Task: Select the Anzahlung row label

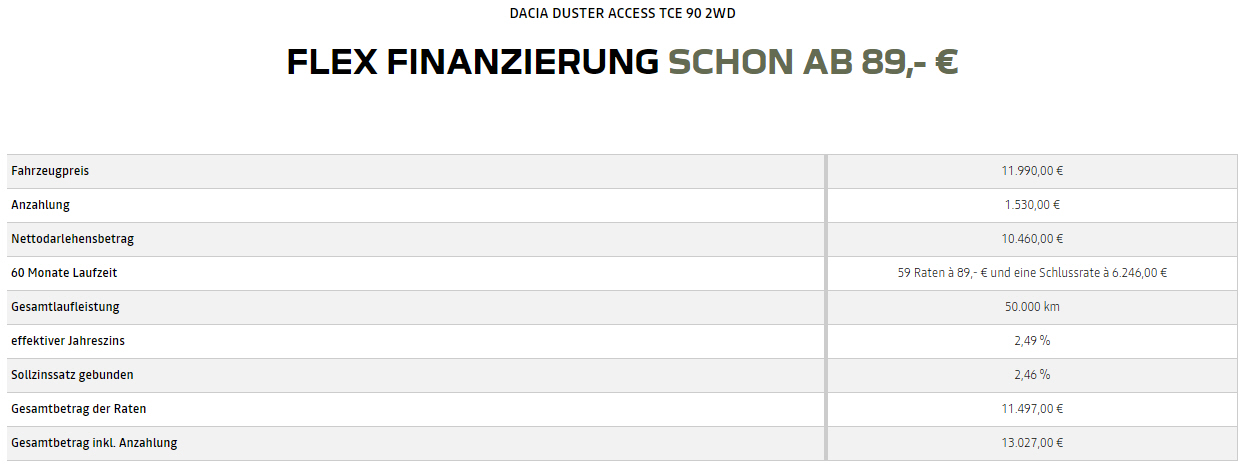Action: coord(40,205)
